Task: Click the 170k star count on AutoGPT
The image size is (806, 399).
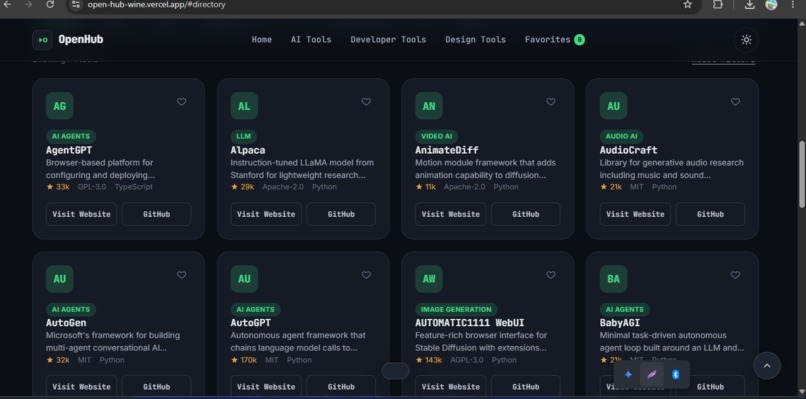Action: coord(244,360)
